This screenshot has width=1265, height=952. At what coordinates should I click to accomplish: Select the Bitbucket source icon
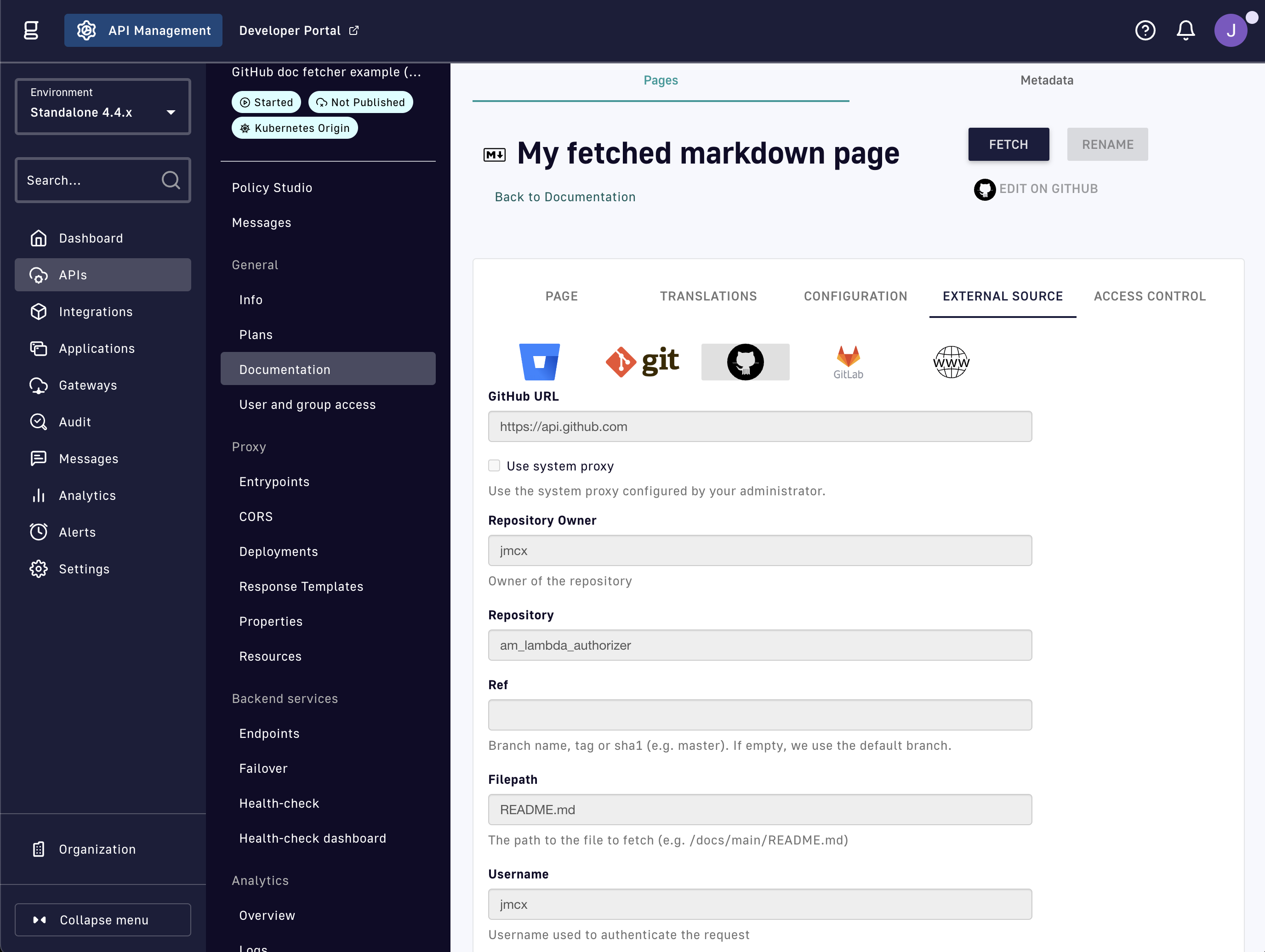pos(539,361)
